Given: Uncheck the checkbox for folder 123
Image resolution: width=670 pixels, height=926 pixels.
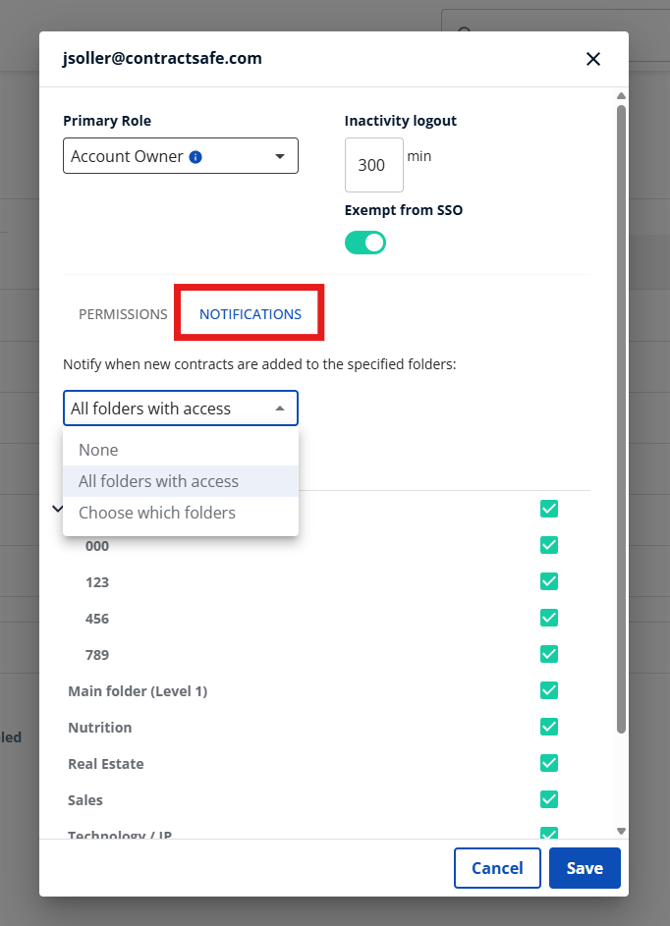Looking at the screenshot, I should tap(549, 581).
